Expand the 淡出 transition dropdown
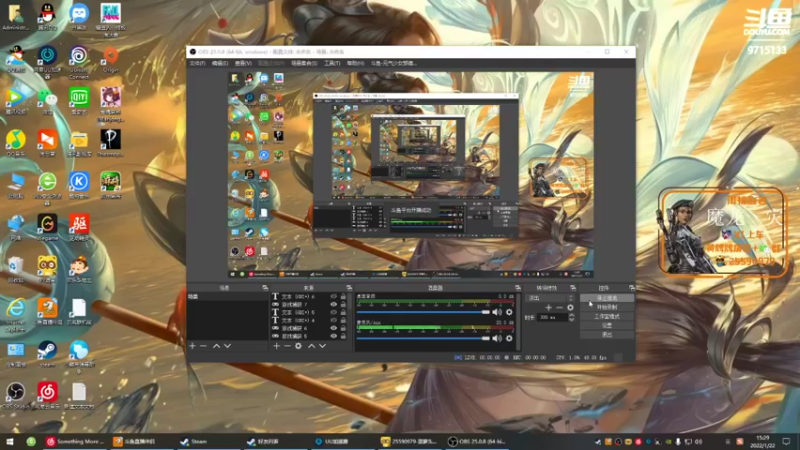 click(x=550, y=298)
